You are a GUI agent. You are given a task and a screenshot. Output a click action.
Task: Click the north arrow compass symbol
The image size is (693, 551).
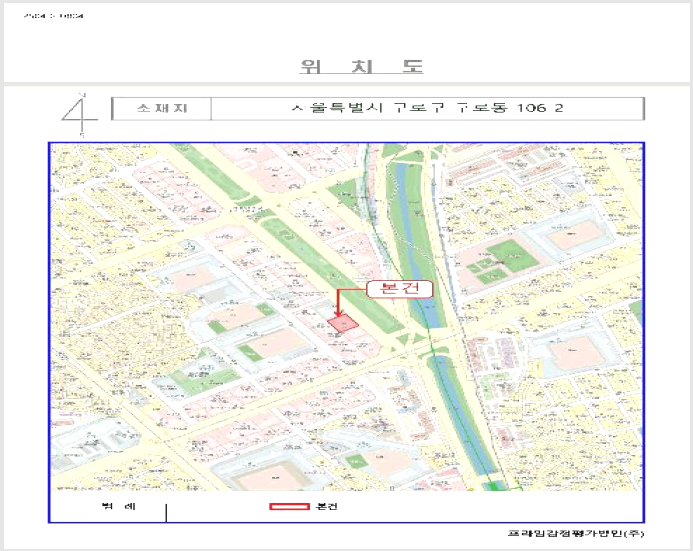79,115
